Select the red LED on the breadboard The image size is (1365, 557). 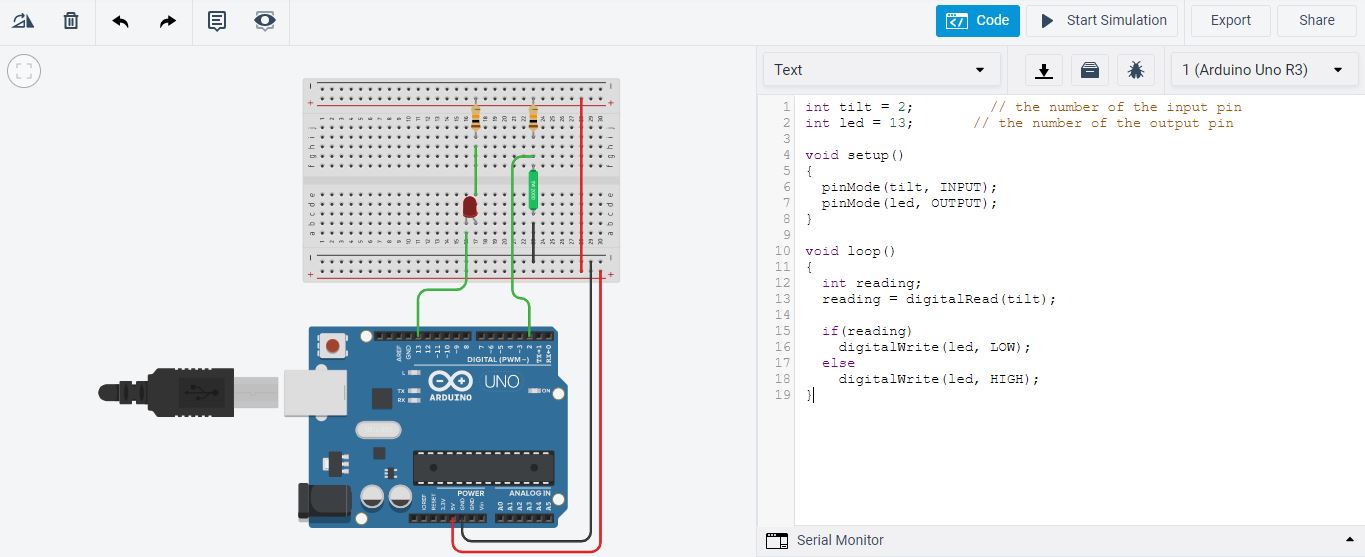(x=470, y=208)
